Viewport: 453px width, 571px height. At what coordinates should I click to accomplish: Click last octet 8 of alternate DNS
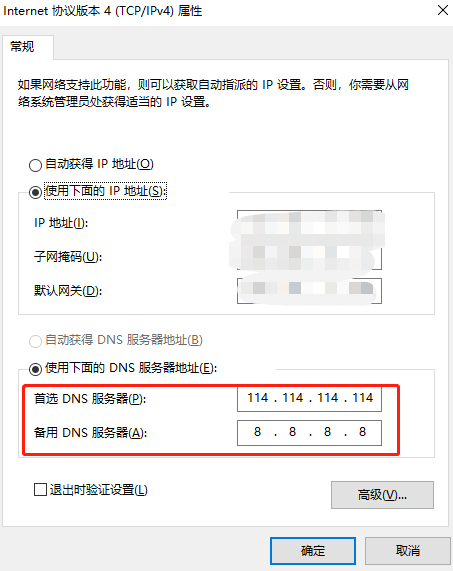(x=362, y=432)
